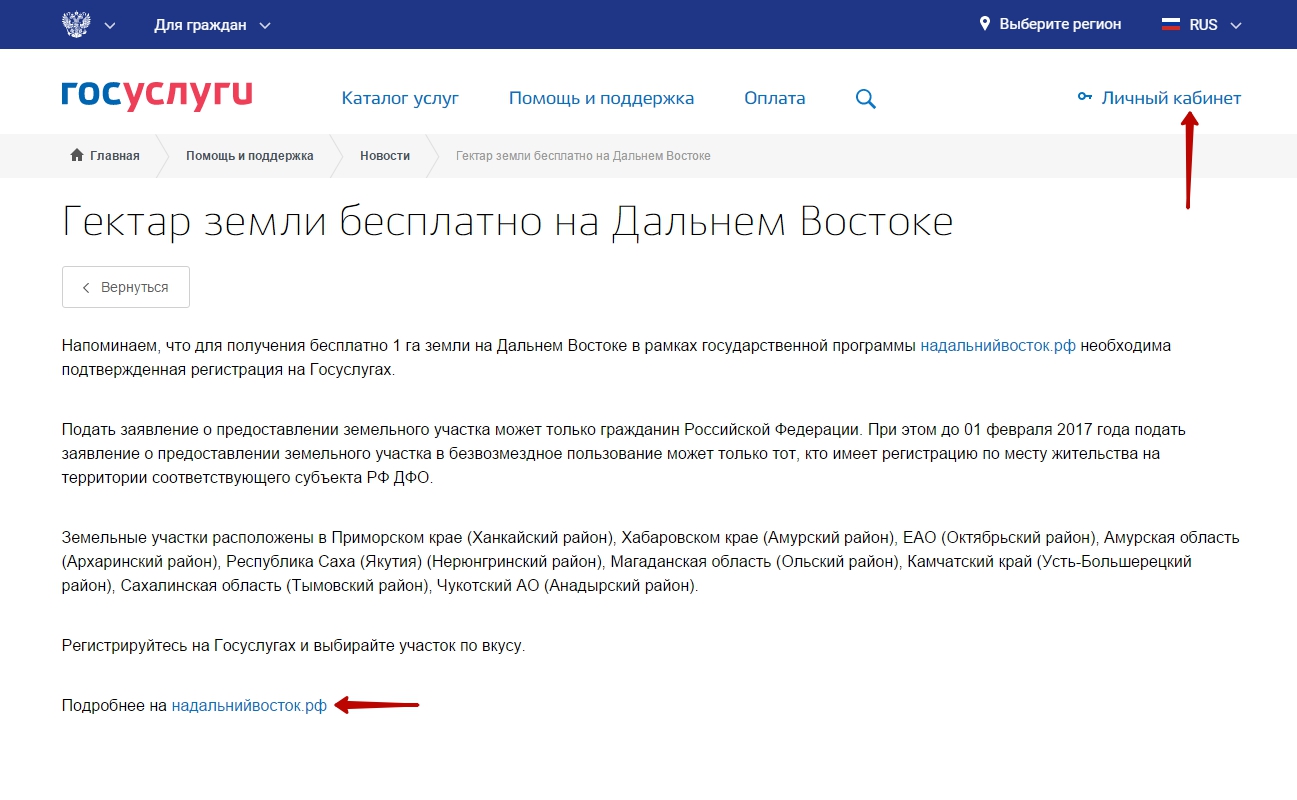Open 'Подробнее на' надальнийвосток.рф link
Viewport: 1297px width, 800px height.
coord(249,705)
